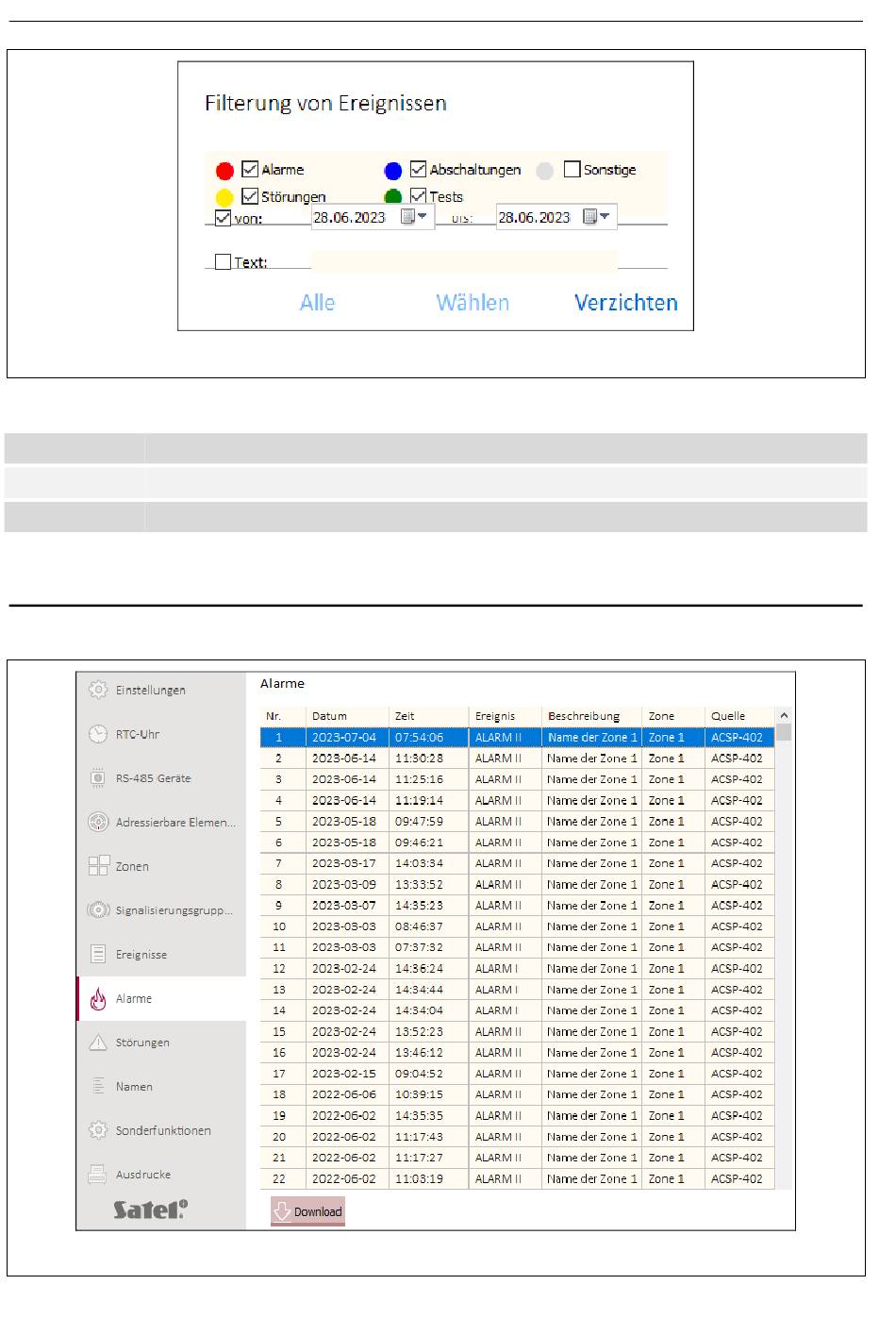Click the Wählen button

pyautogui.click(x=473, y=303)
